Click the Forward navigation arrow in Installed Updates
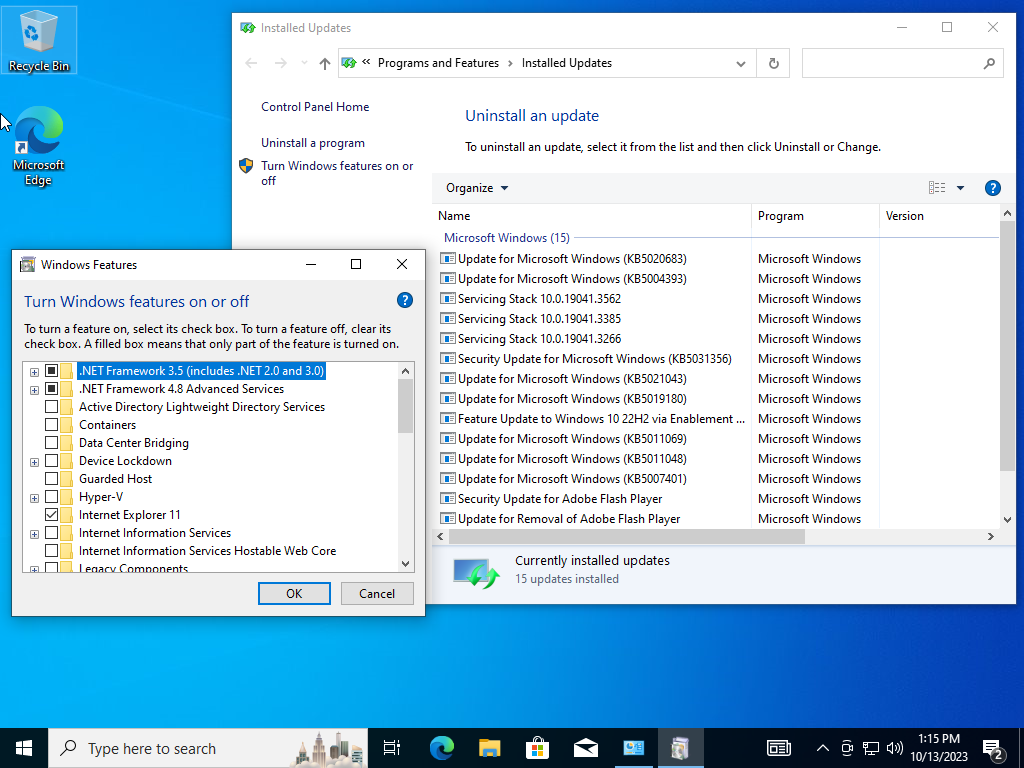Image resolution: width=1024 pixels, height=768 pixels. click(281, 63)
